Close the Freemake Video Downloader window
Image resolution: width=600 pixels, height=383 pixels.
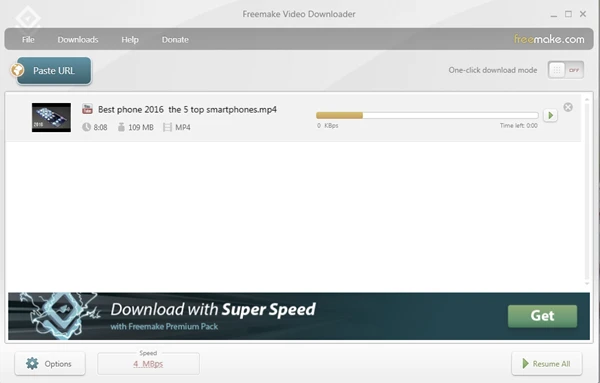point(583,14)
